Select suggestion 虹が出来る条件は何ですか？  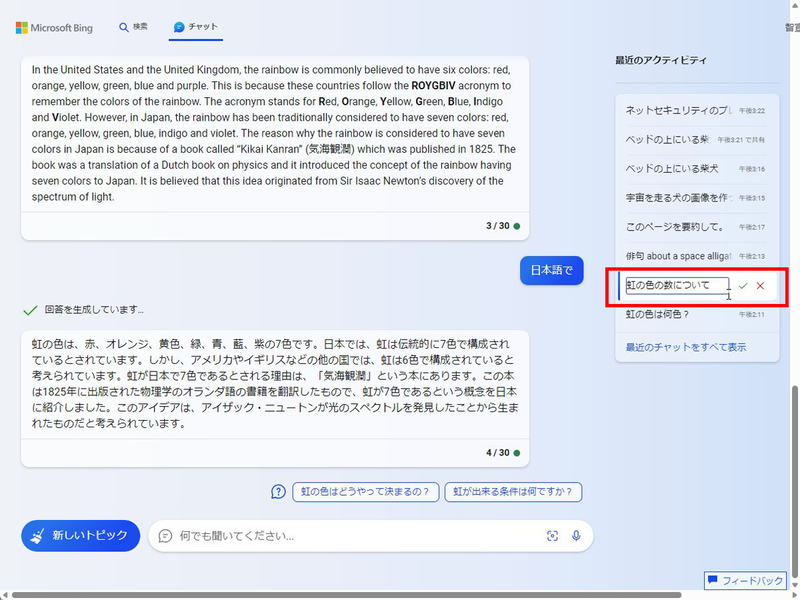pyautogui.click(x=513, y=492)
